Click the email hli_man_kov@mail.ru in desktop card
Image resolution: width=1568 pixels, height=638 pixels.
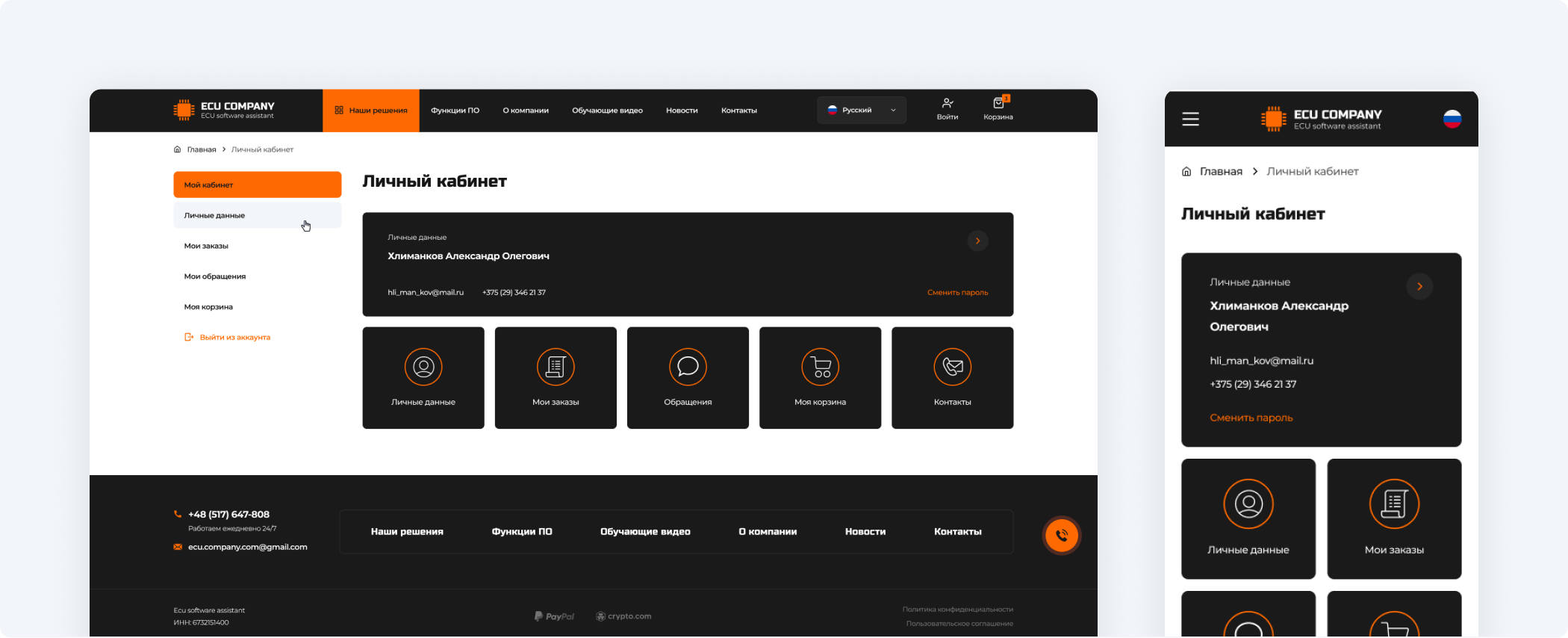[x=426, y=293]
